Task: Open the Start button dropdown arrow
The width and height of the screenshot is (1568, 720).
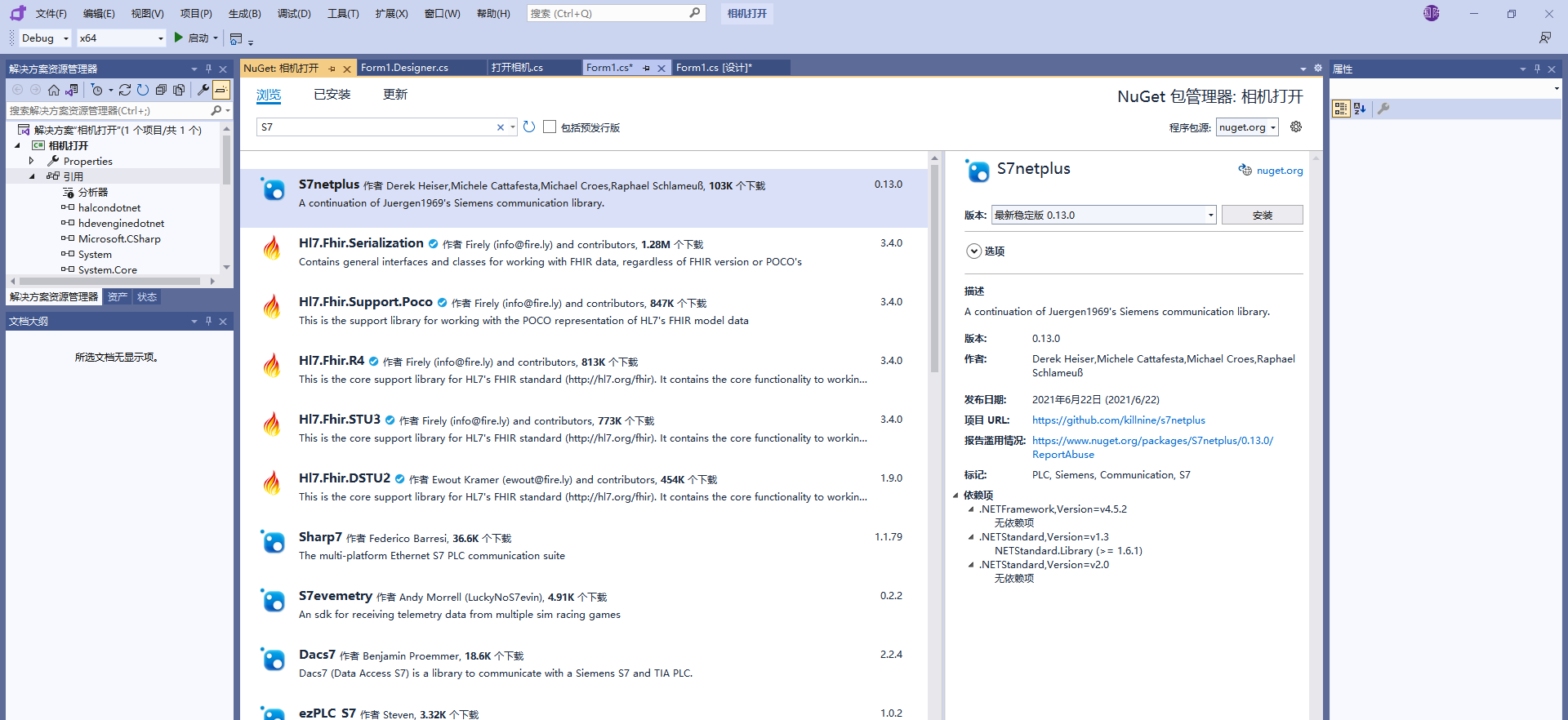Action: (216, 38)
